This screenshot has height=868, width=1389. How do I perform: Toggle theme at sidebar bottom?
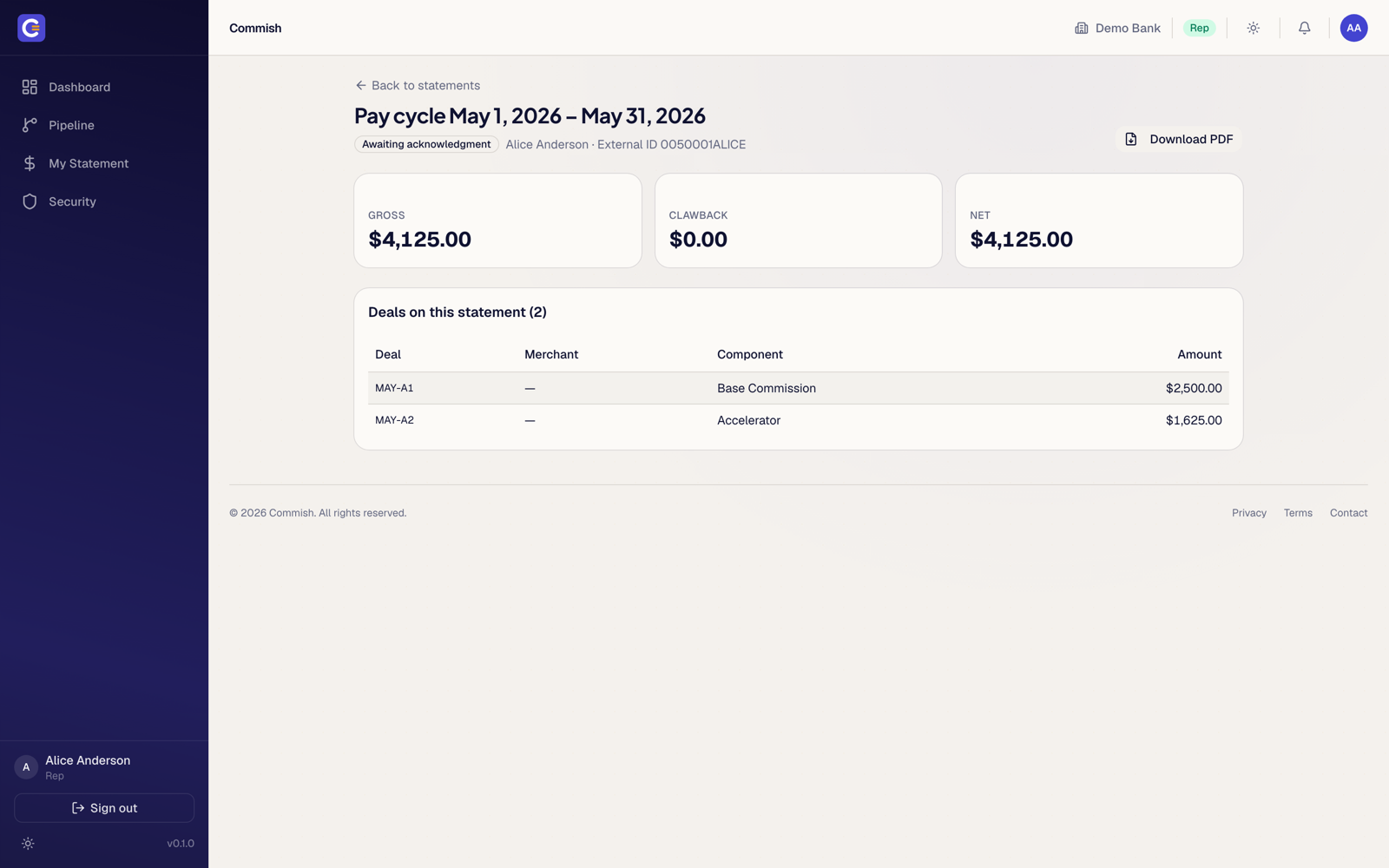pyautogui.click(x=28, y=844)
